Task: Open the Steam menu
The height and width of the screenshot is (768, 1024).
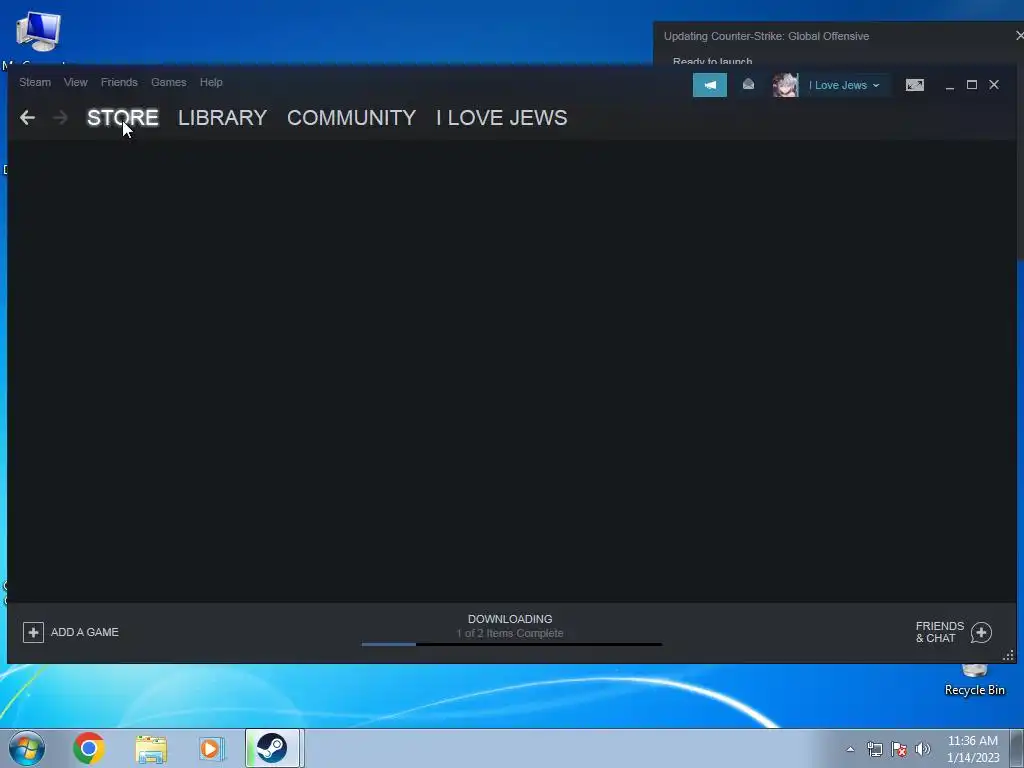Action: click(35, 82)
